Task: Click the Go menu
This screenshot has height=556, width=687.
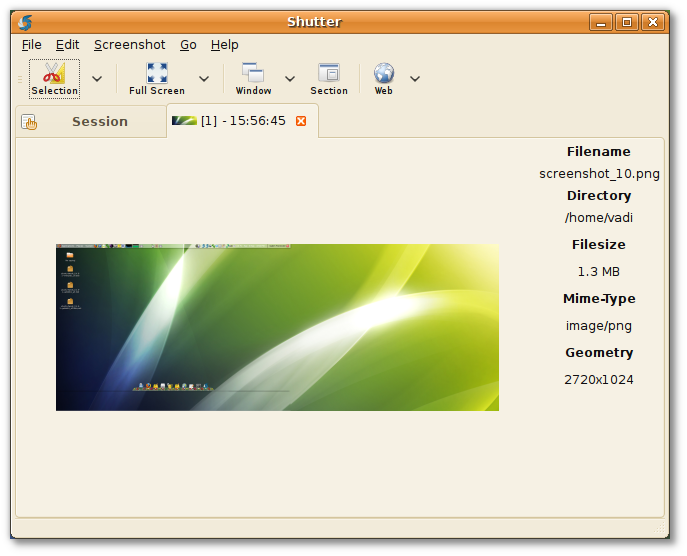Action: 188,45
